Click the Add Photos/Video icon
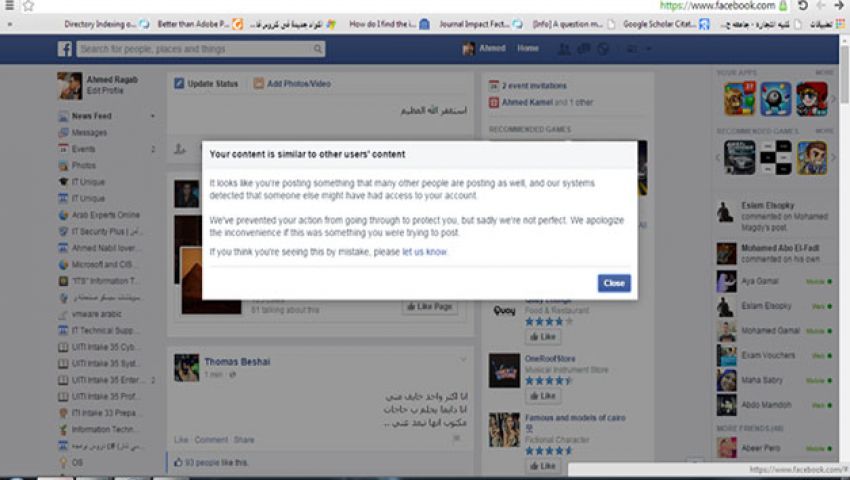Viewport: 850px width, 480px height. [259, 84]
